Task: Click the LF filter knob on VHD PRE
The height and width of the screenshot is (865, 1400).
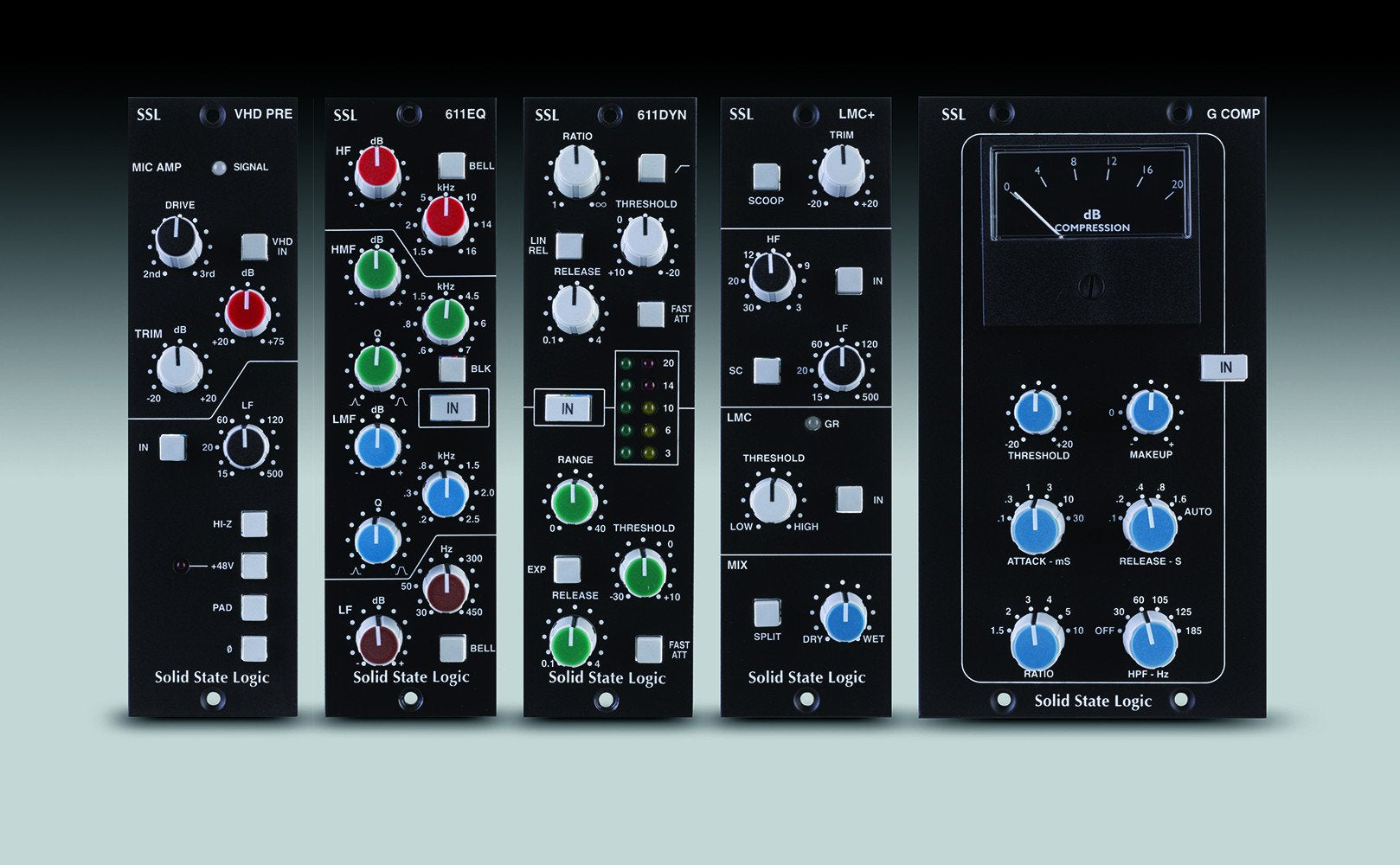Action: (247, 445)
